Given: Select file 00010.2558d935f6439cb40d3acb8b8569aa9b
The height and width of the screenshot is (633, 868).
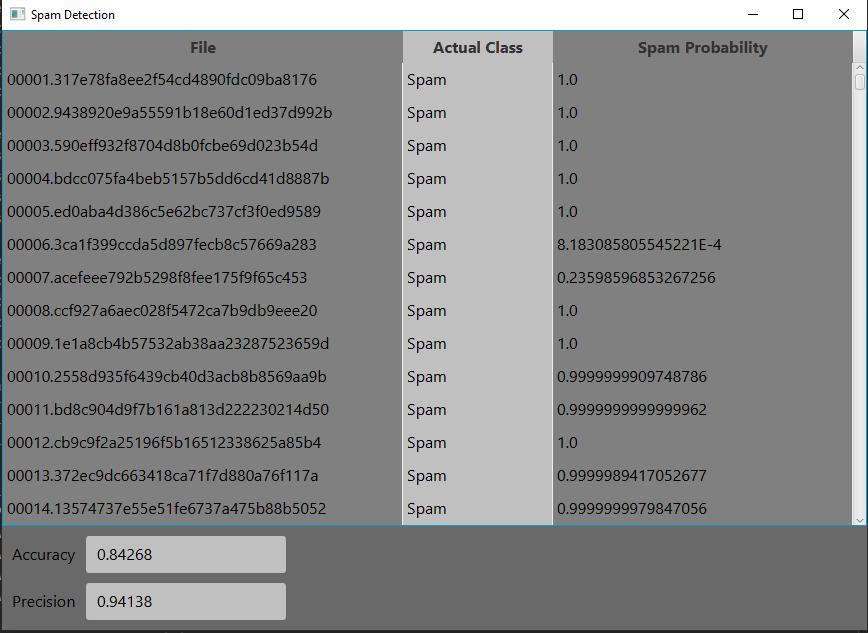Looking at the screenshot, I should click(x=167, y=377).
